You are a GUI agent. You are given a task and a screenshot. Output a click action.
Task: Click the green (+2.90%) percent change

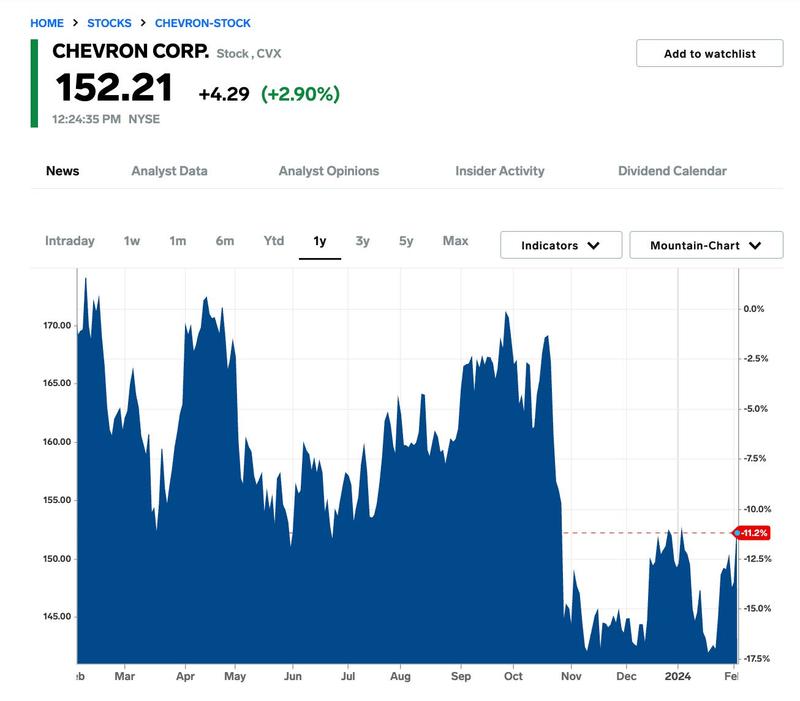pyautogui.click(x=300, y=94)
